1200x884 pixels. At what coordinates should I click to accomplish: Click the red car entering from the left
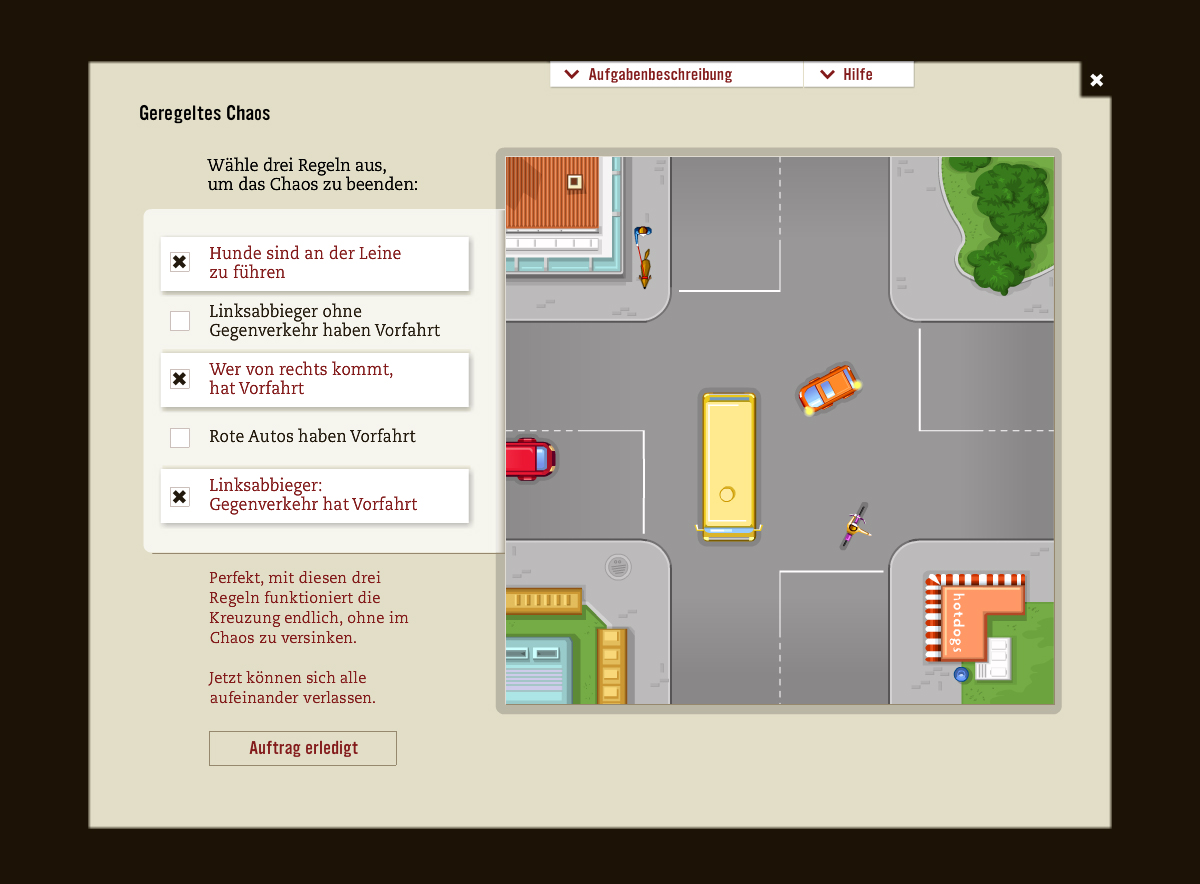click(x=527, y=459)
